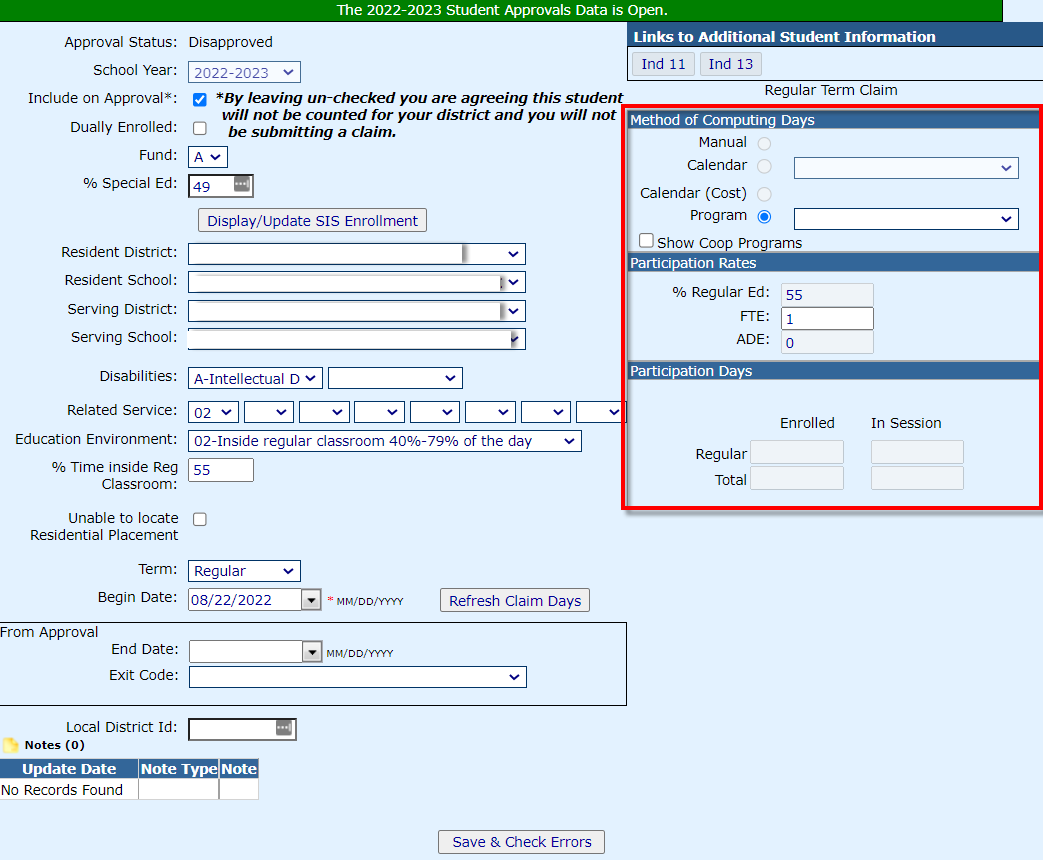Image resolution: width=1043 pixels, height=860 pixels.
Task: Click the % Regular Ed field
Action: pos(827,295)
